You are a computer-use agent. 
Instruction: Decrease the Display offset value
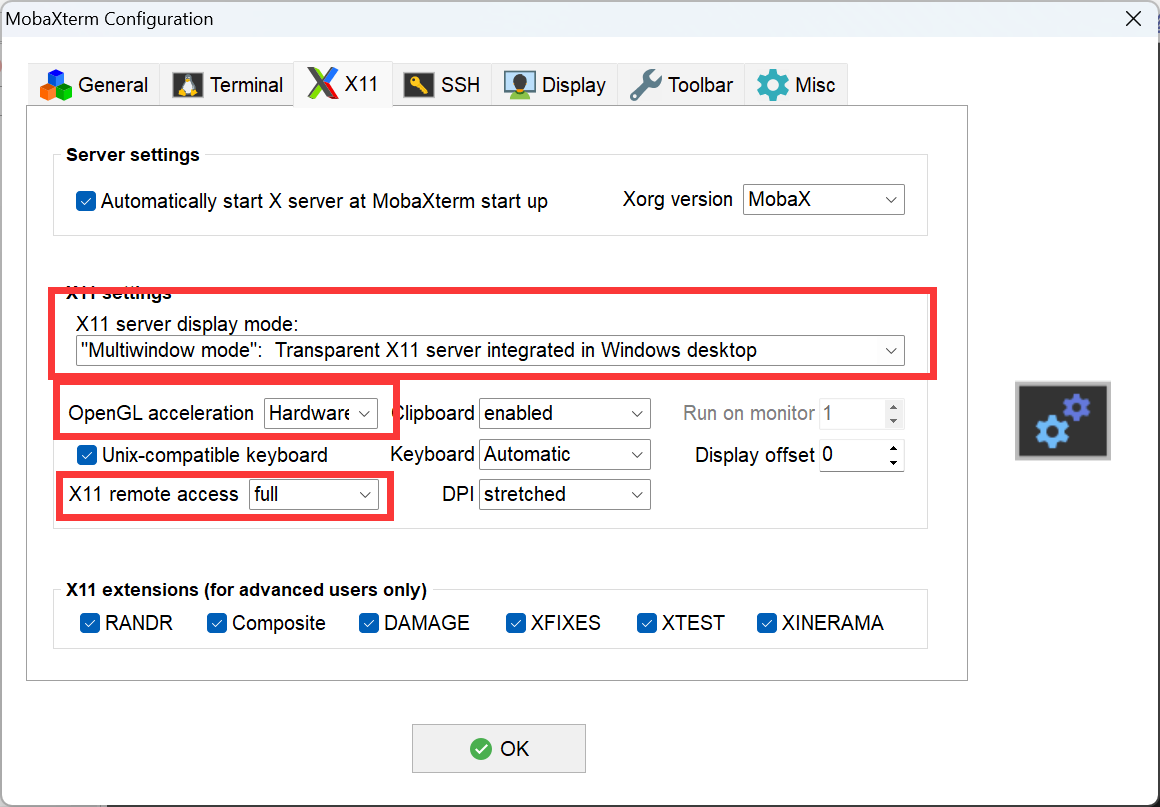[x=894, y=463]
